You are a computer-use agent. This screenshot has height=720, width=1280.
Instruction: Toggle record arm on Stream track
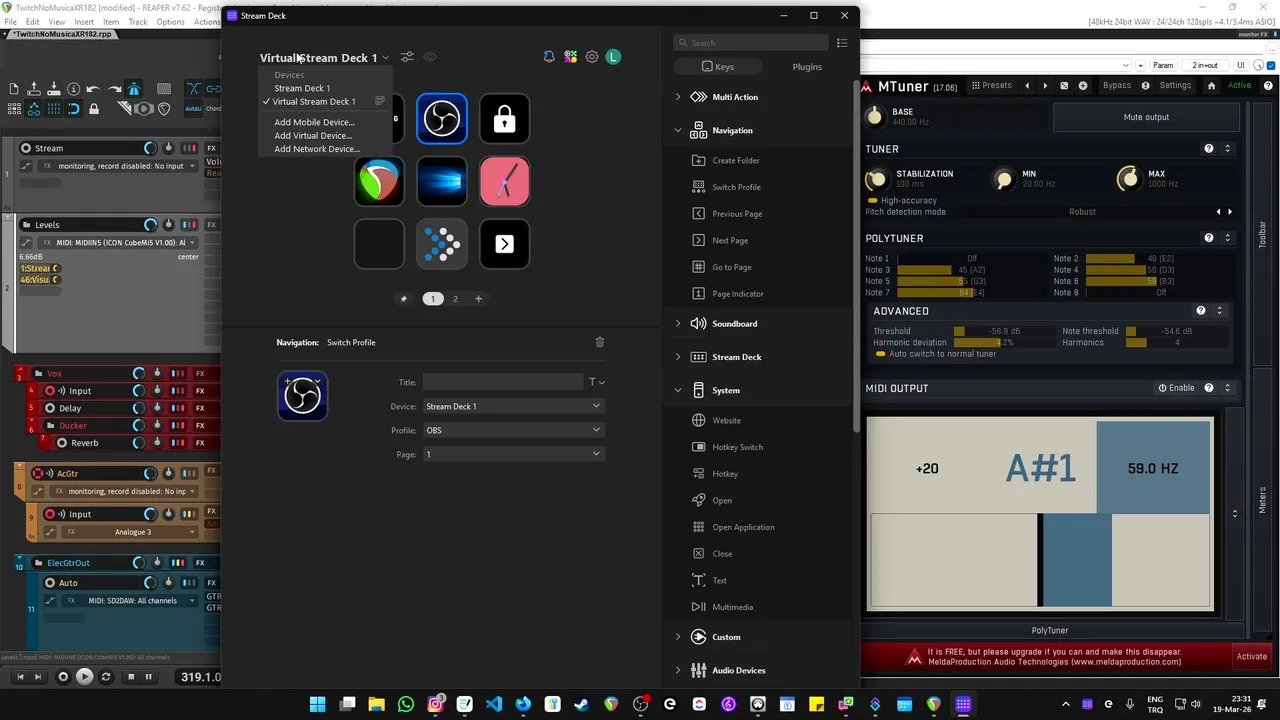26,148
